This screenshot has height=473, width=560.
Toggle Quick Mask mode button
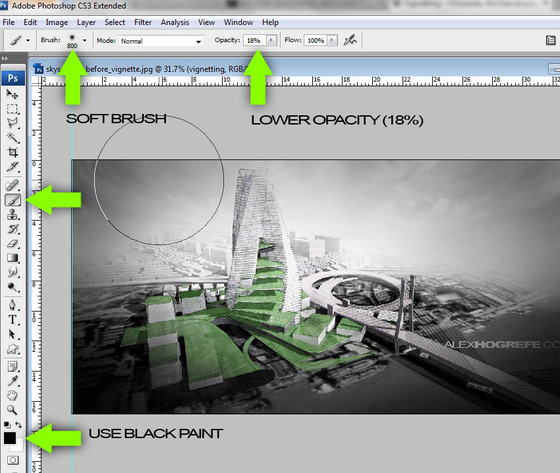click(x=13, y=460)
